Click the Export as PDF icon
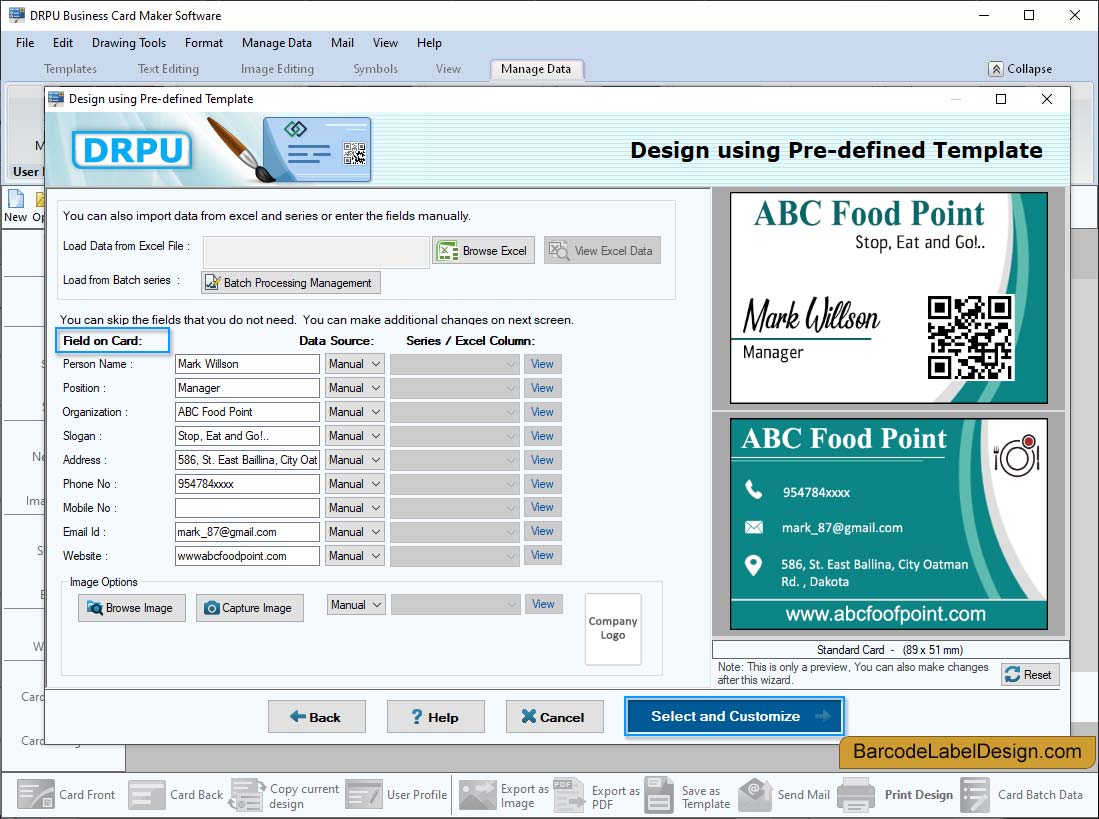This screenshot has width=1099, height=819. coord(568,794)
